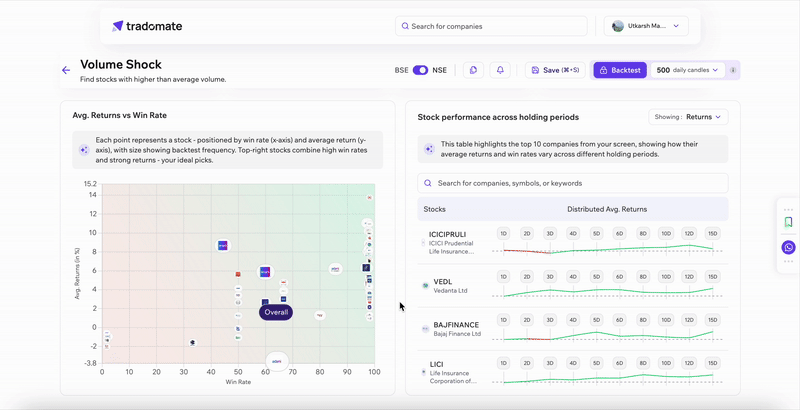Click the back arrow beside Volume Shock

pos(66,70)
